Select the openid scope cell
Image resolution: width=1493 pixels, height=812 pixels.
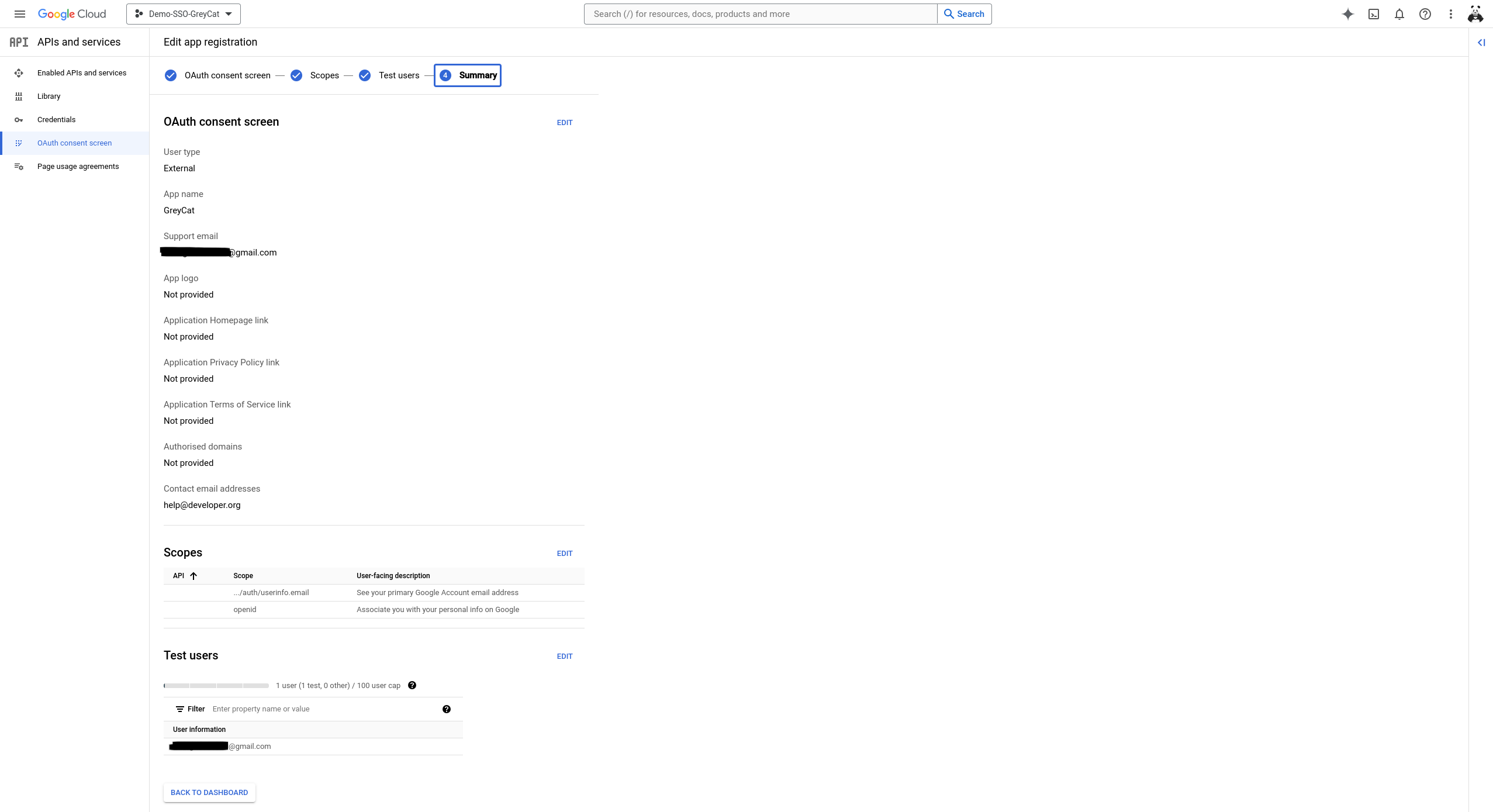click(245, 610)
